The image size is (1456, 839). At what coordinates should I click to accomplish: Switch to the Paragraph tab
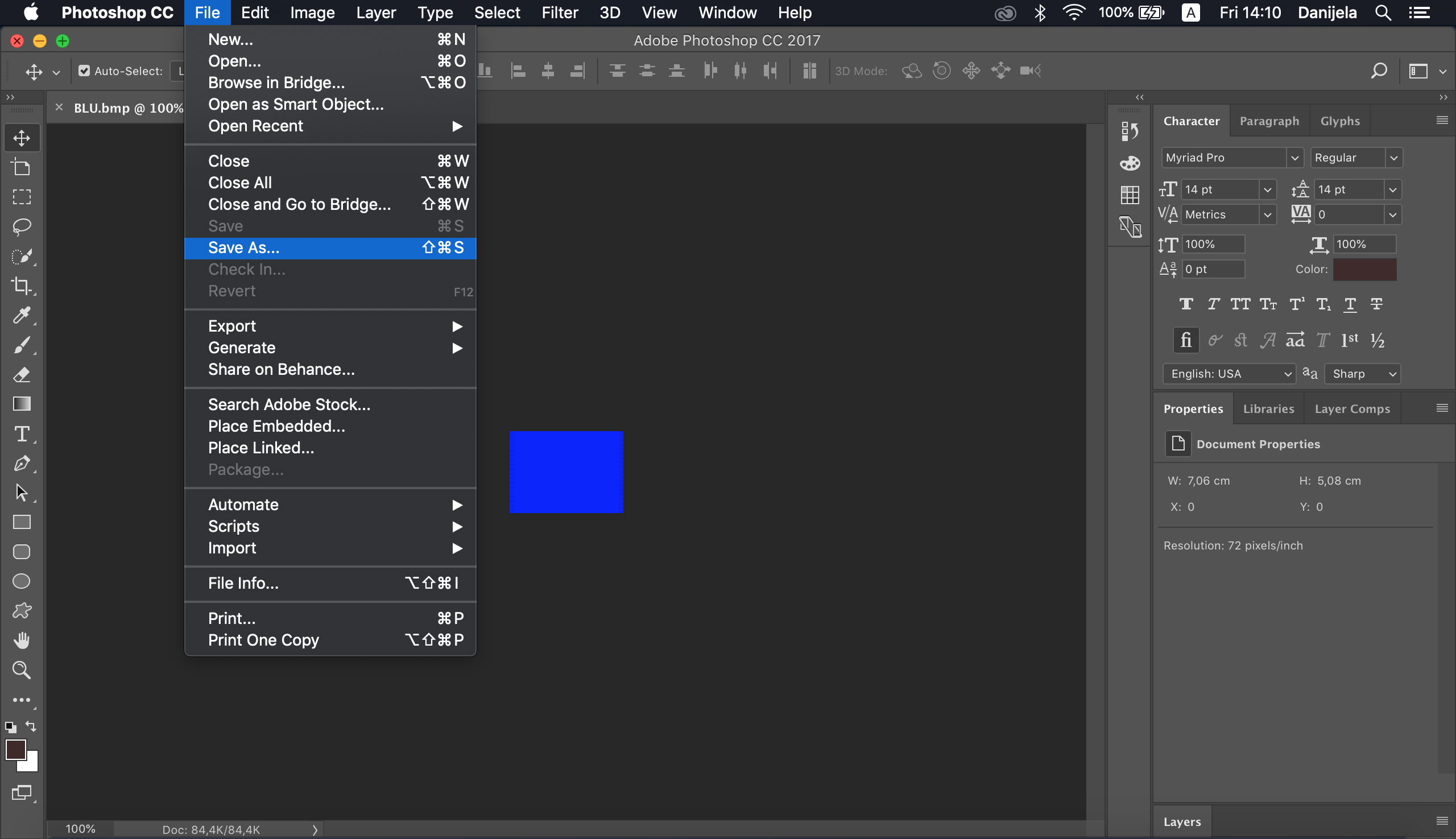pos(1269,121)
